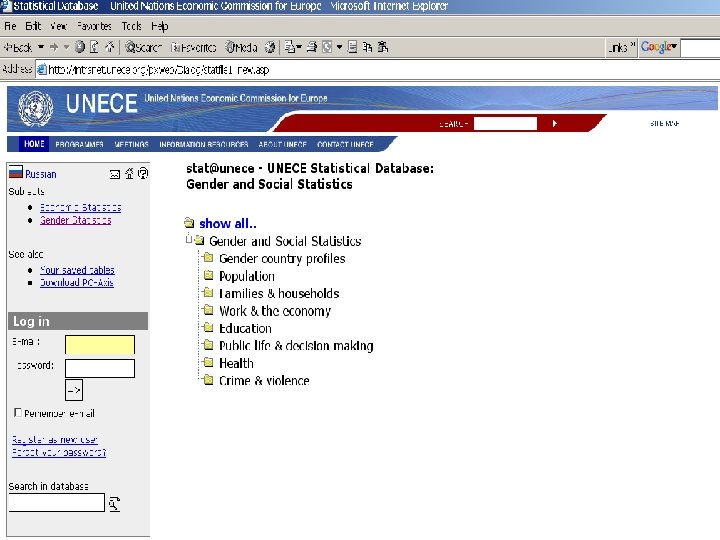
Task: Click the question mark help icon in sidebar
Action: tap(143, 174)
